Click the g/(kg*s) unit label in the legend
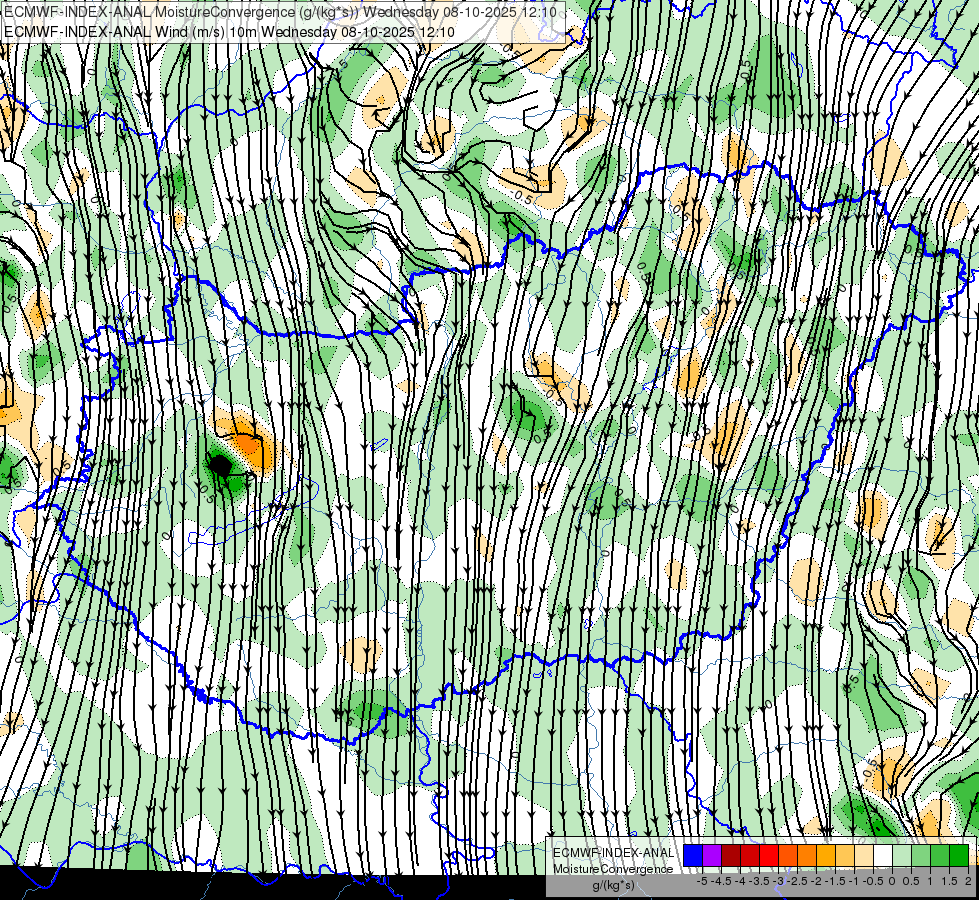 pos(614,885)
